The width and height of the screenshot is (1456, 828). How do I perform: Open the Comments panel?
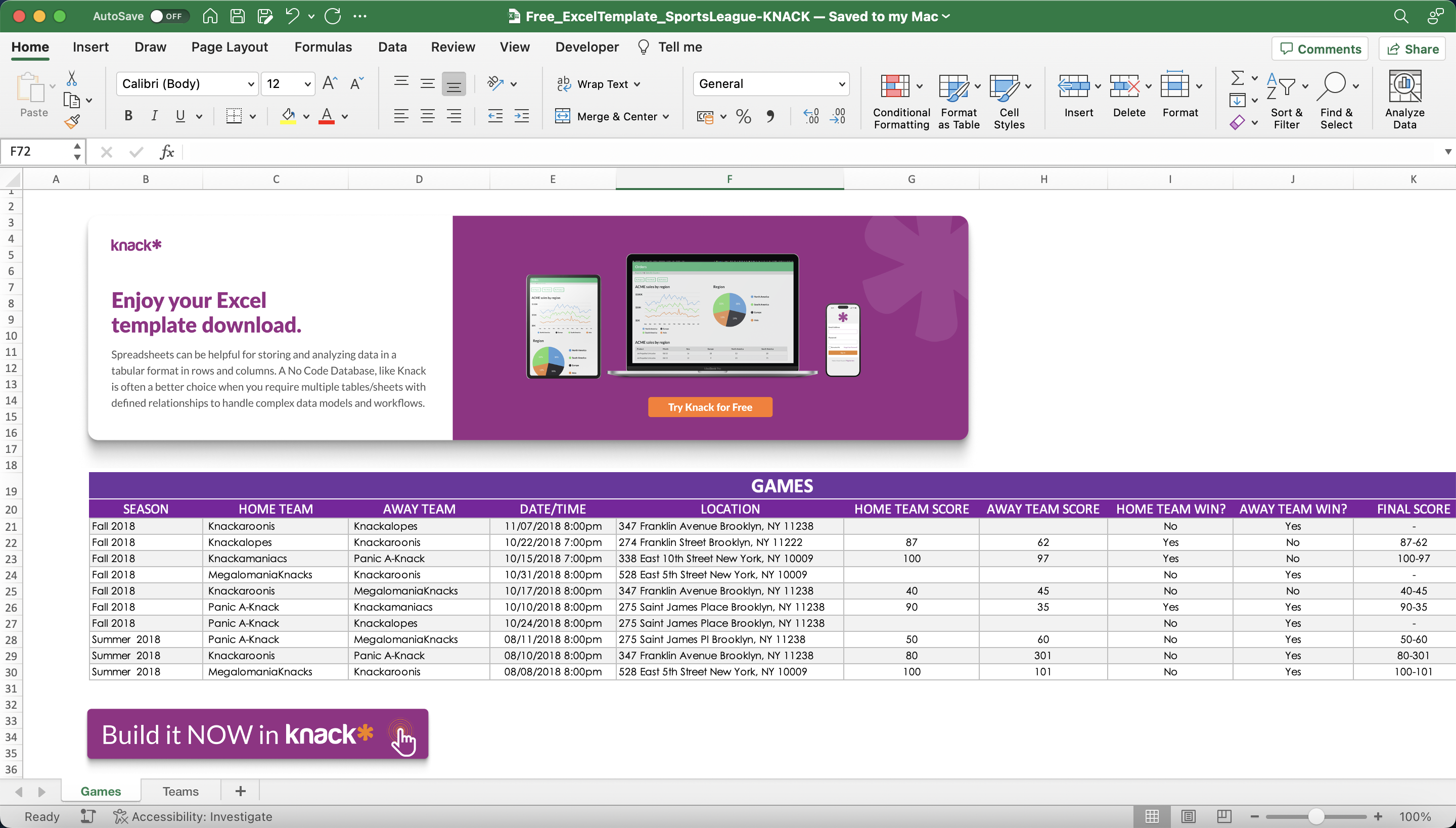[1319, 49]
